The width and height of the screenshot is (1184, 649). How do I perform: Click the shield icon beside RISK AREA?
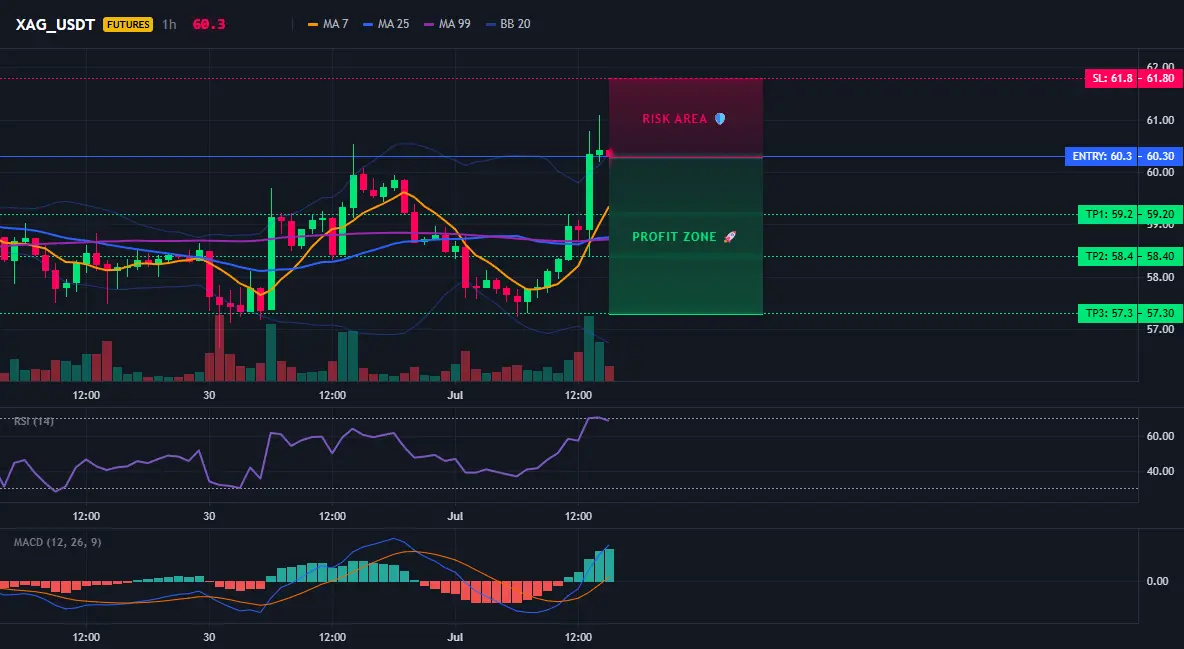pos(720,119)
